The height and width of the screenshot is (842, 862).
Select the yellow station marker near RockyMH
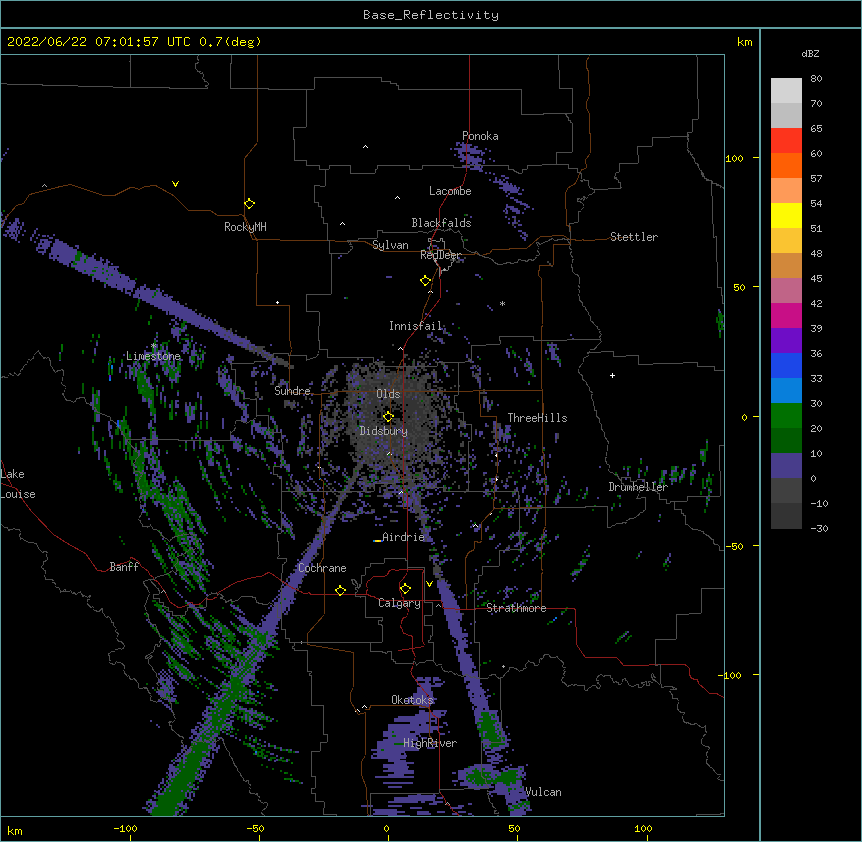[249, 204]
